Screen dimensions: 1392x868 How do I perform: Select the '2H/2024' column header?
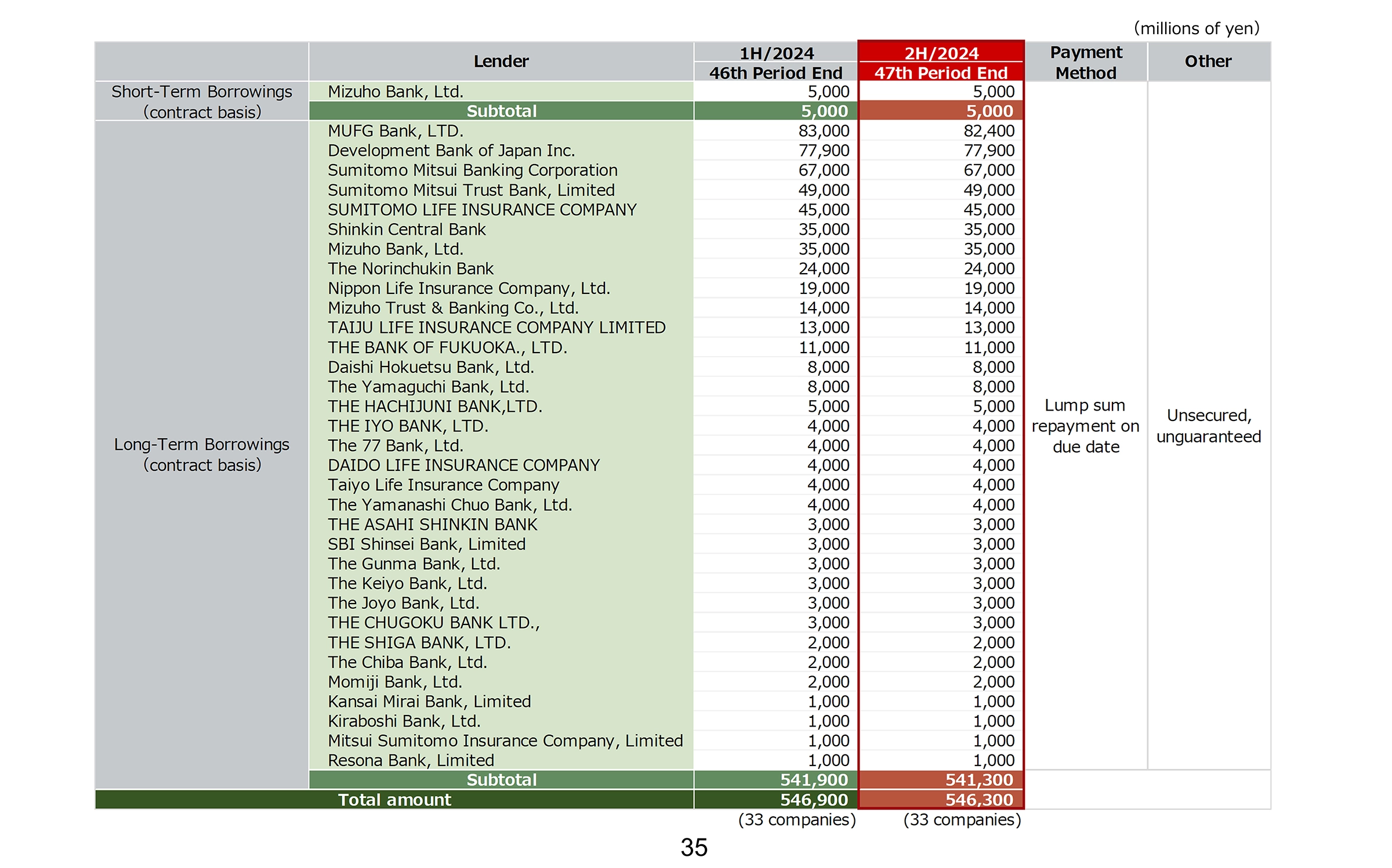(941, 53)
